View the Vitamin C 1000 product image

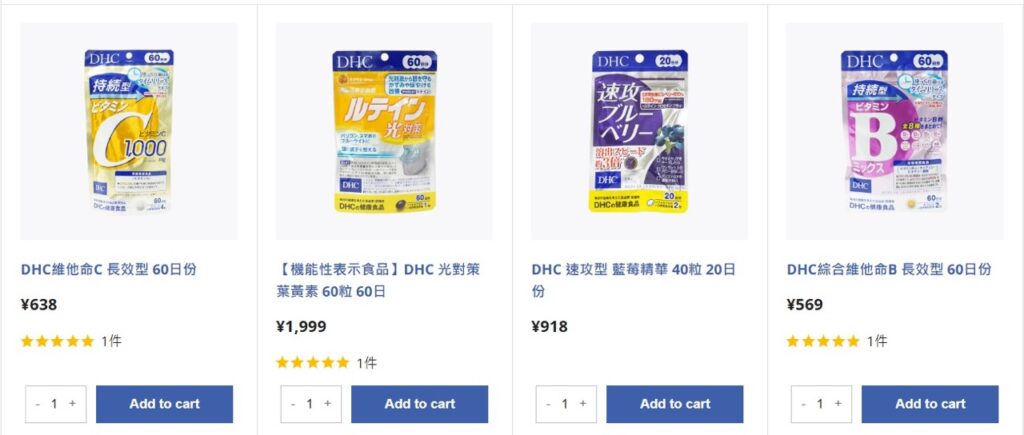tap(129, 131)
